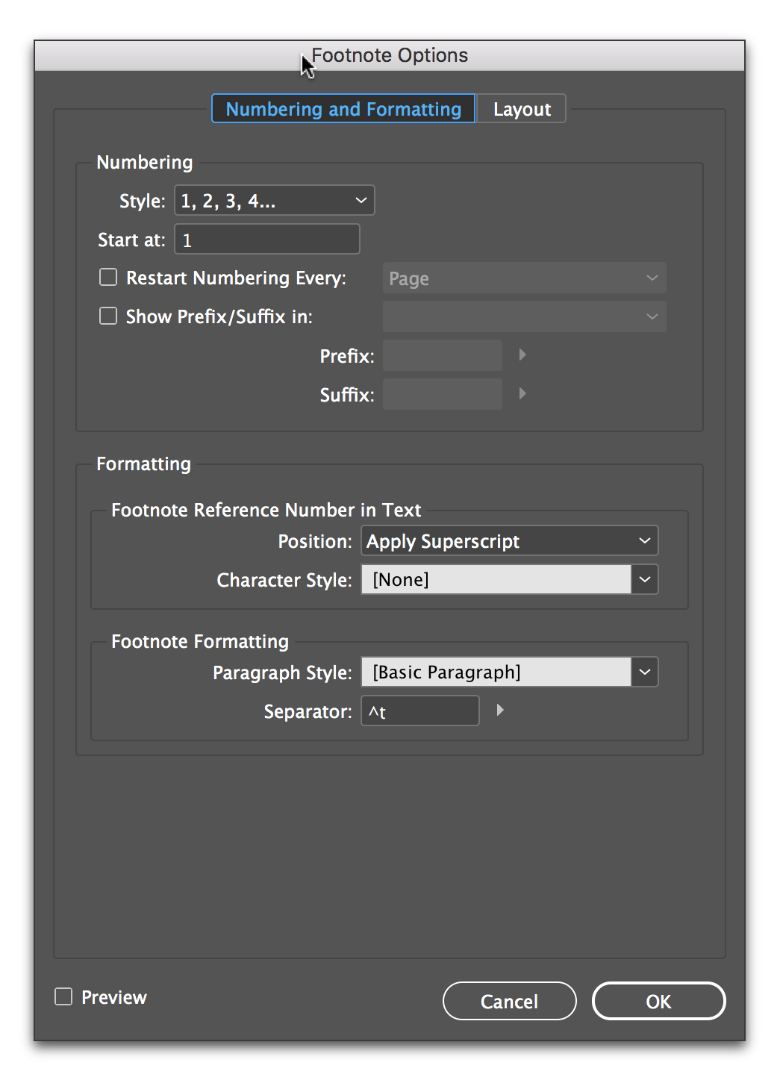Click the Start at input field

click(267, 238)
